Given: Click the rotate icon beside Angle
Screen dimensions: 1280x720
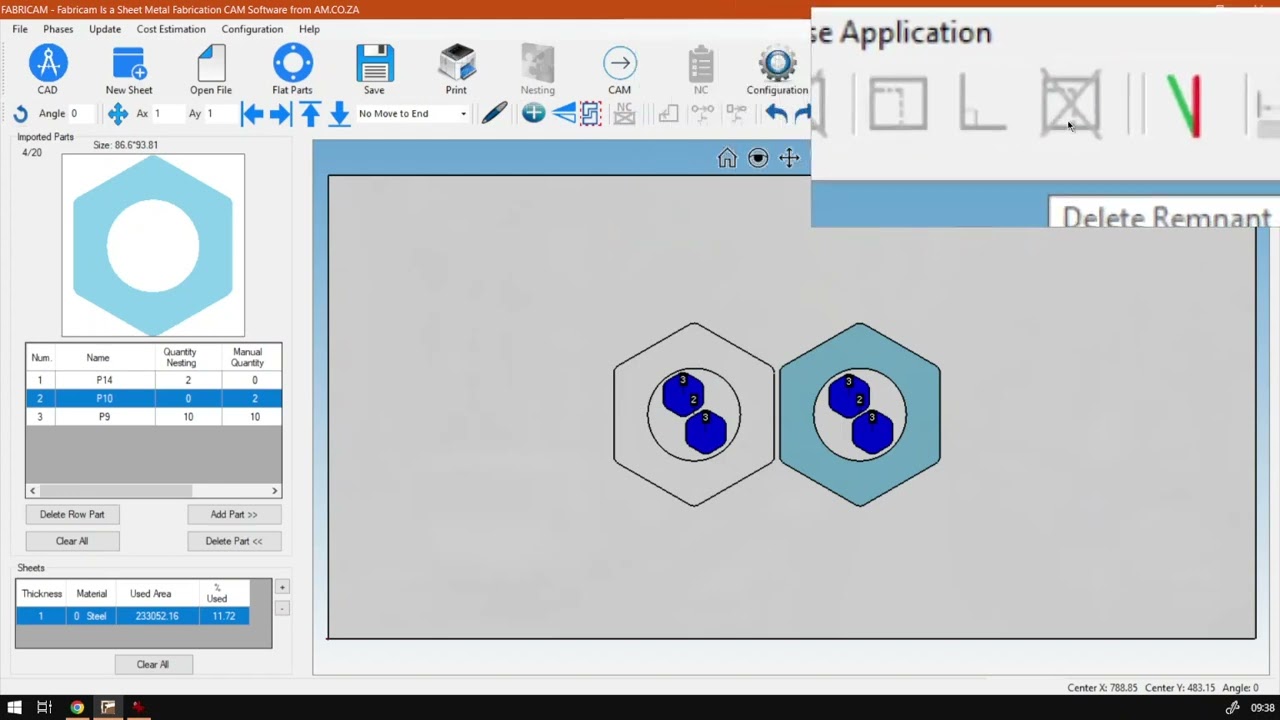Looking at the screenshot, I should tap(20, 114).
